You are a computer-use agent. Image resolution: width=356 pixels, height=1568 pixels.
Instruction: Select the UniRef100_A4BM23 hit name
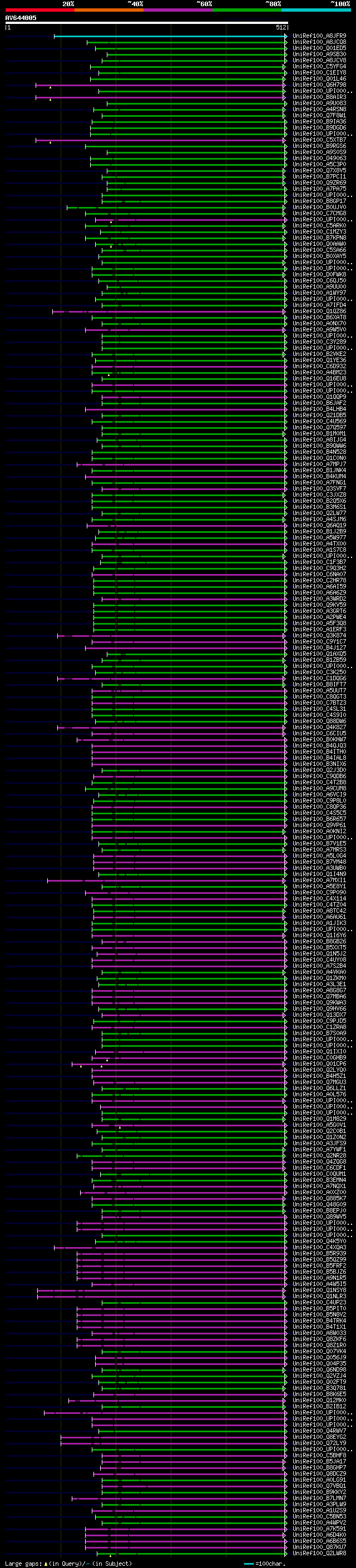pyautogui.click(x=319, y=373)
